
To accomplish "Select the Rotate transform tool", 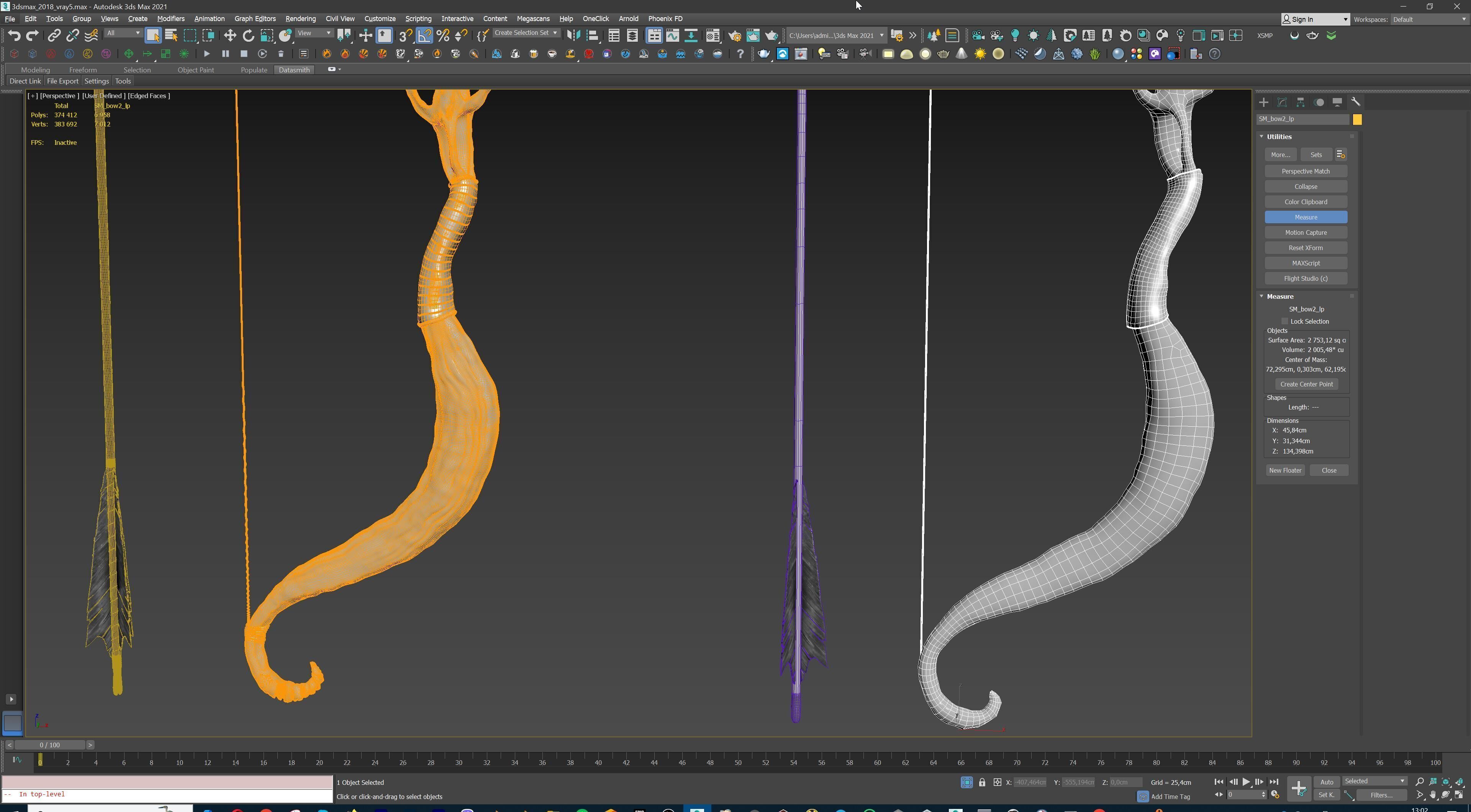I will tap(248, 35).
